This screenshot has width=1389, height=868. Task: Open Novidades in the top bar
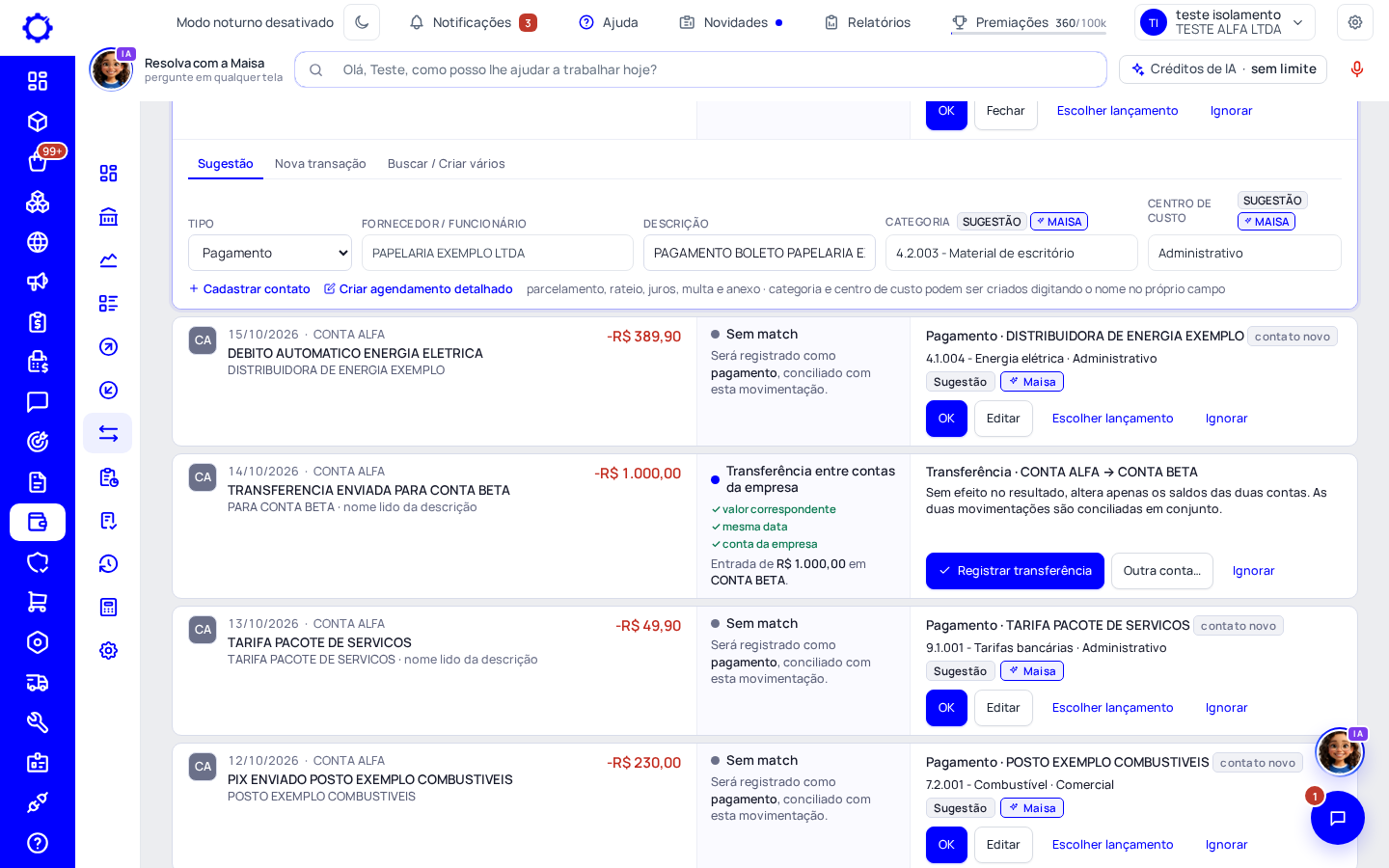tap(731, 22)
